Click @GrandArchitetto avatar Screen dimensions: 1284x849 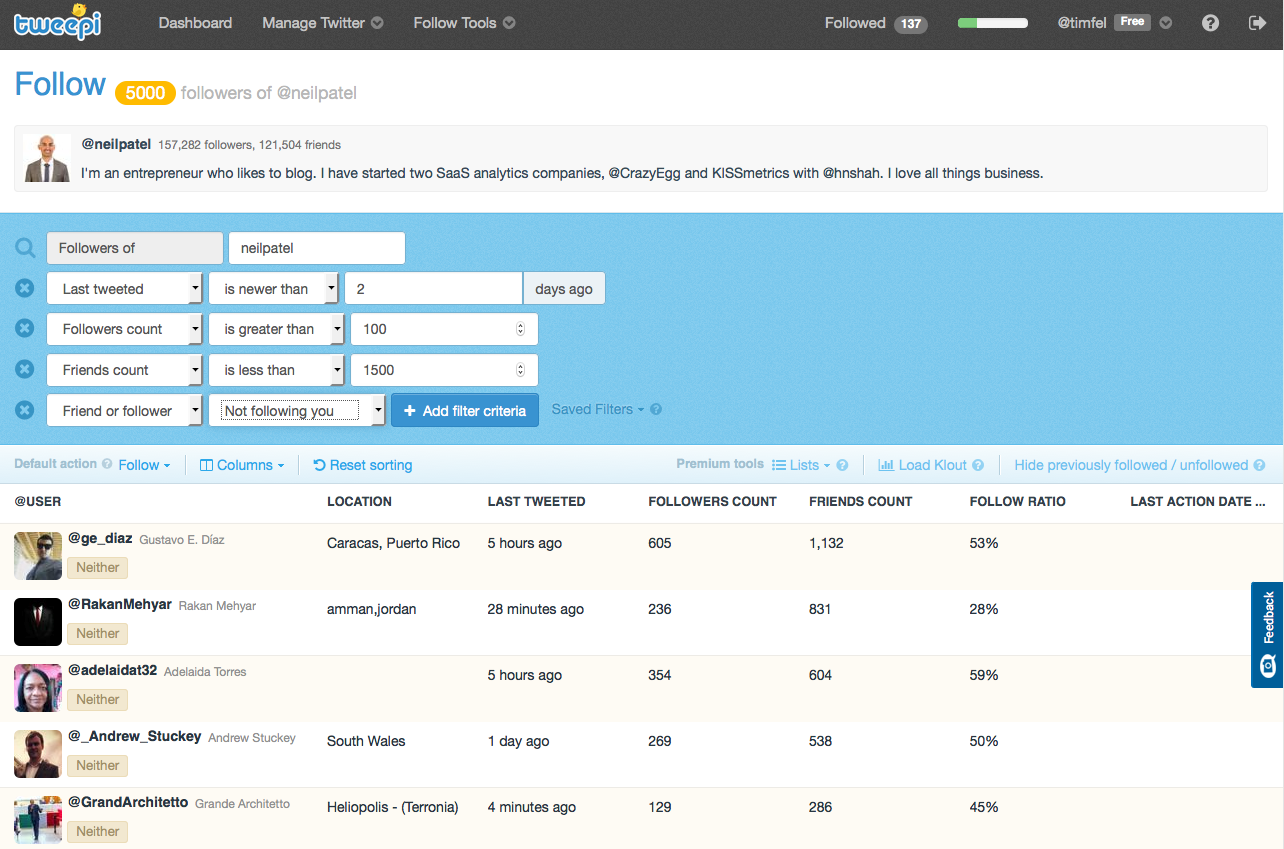tap(38, 820)
